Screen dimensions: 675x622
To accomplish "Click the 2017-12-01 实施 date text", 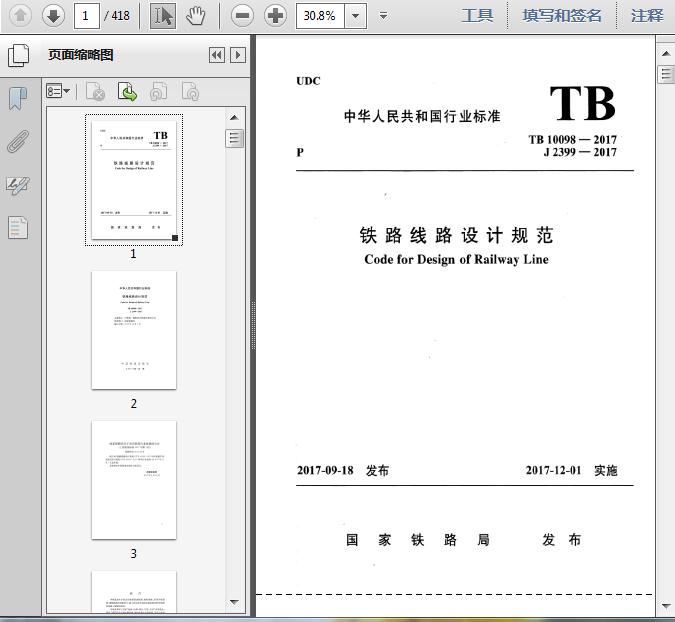I will [x=571, y=470].
